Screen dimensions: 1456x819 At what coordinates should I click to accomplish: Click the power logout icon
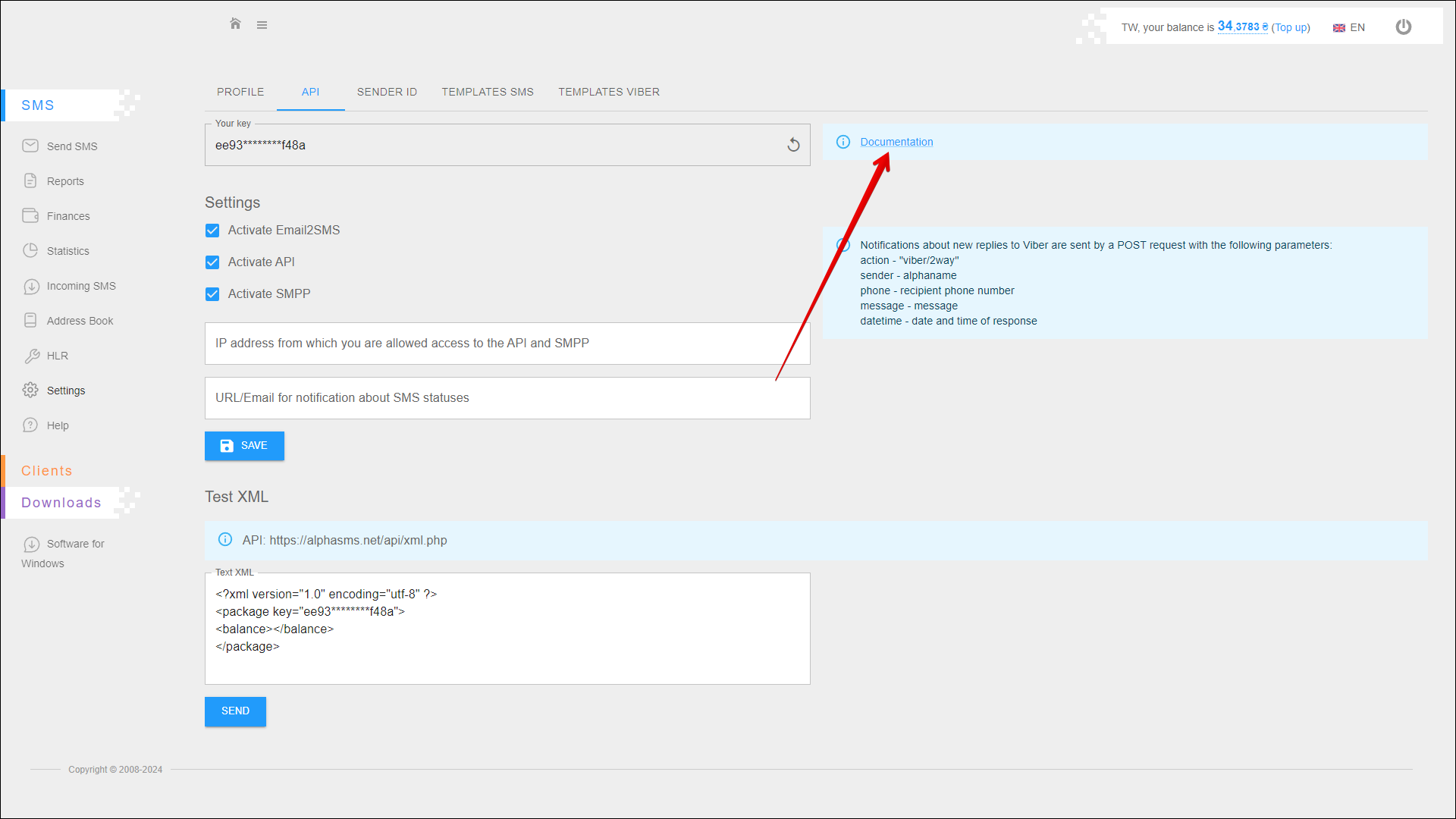coord(1404,27)
